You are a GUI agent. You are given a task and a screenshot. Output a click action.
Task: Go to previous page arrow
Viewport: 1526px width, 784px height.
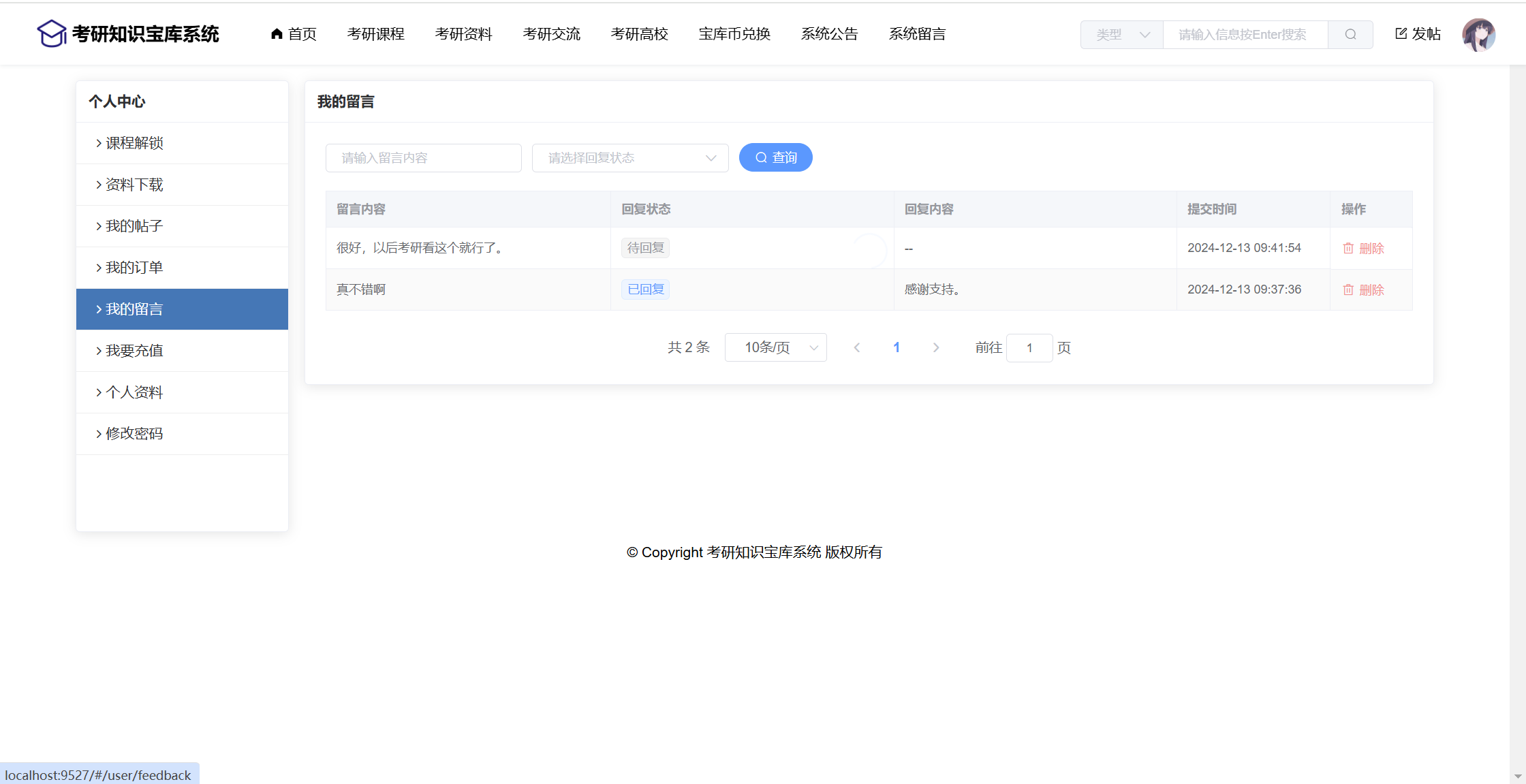click(x=857, y=348)
